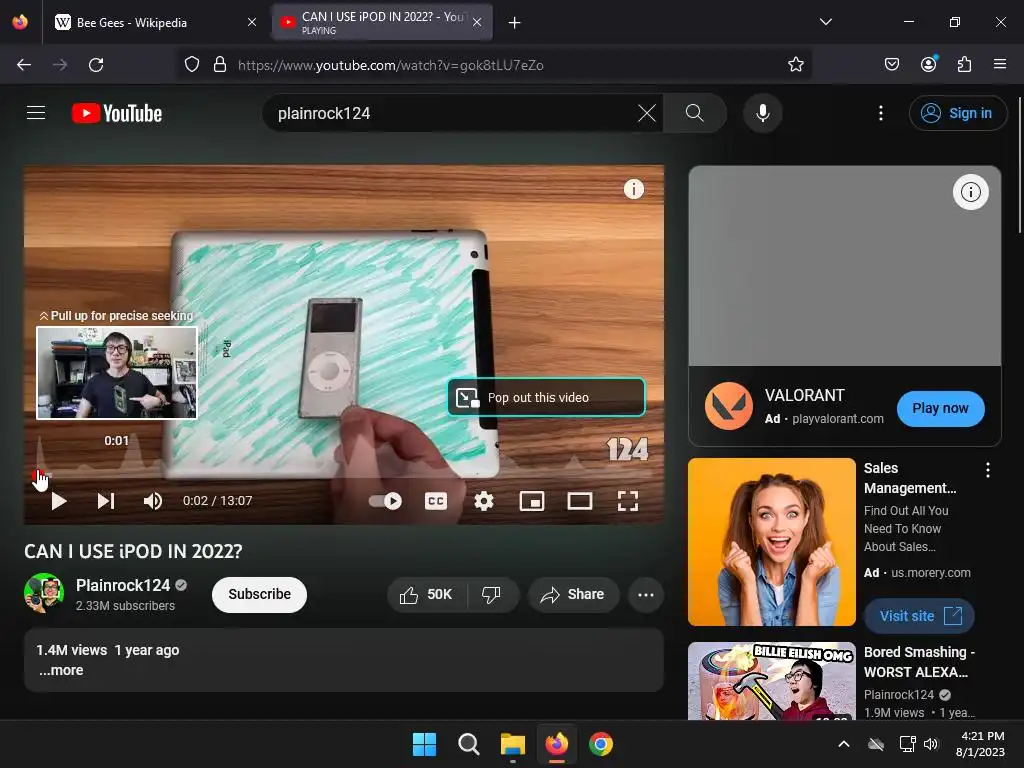Open Windows taskbar search
The image size is (1024, 768).
pyautogui.click(x=468, y=744)
